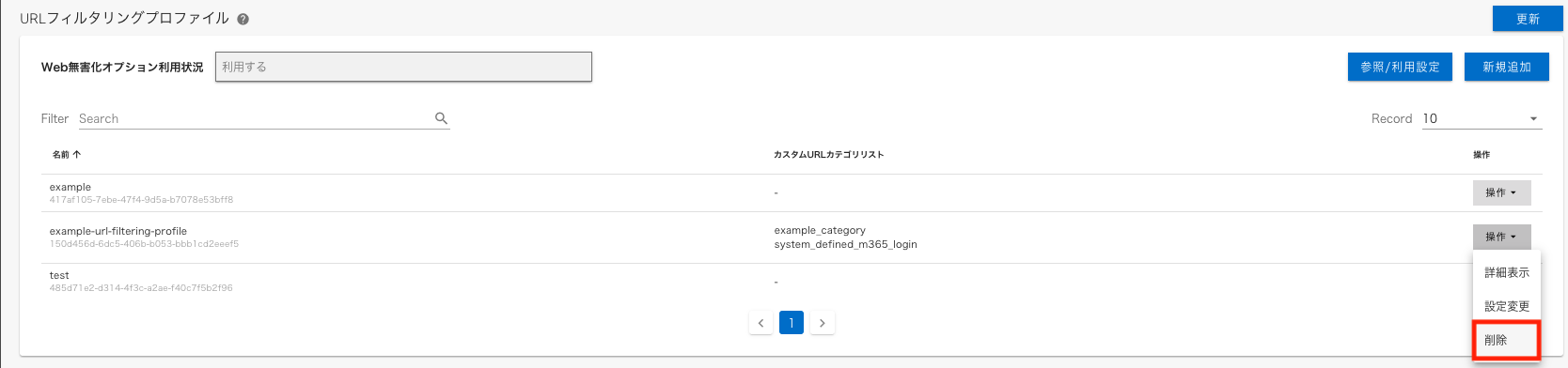
Task: Focus the Filter Search field
Action: pos(254,118)
